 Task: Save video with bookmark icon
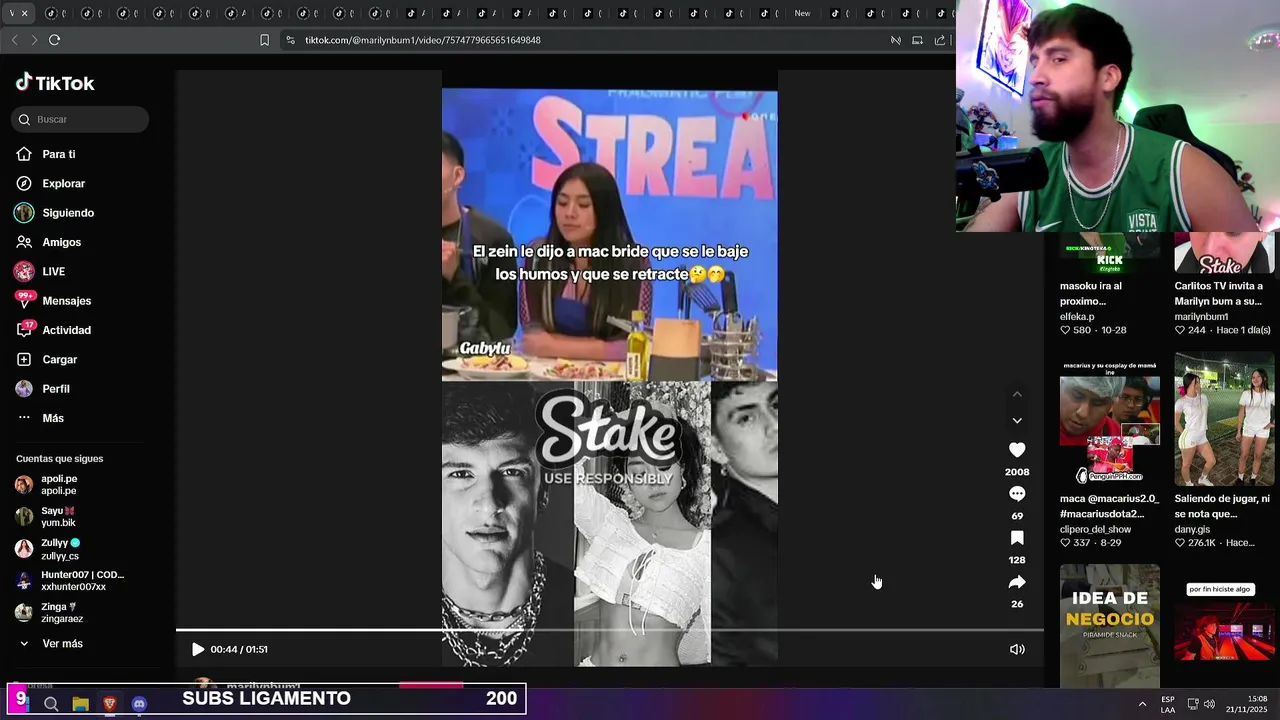pos(1017,538)
